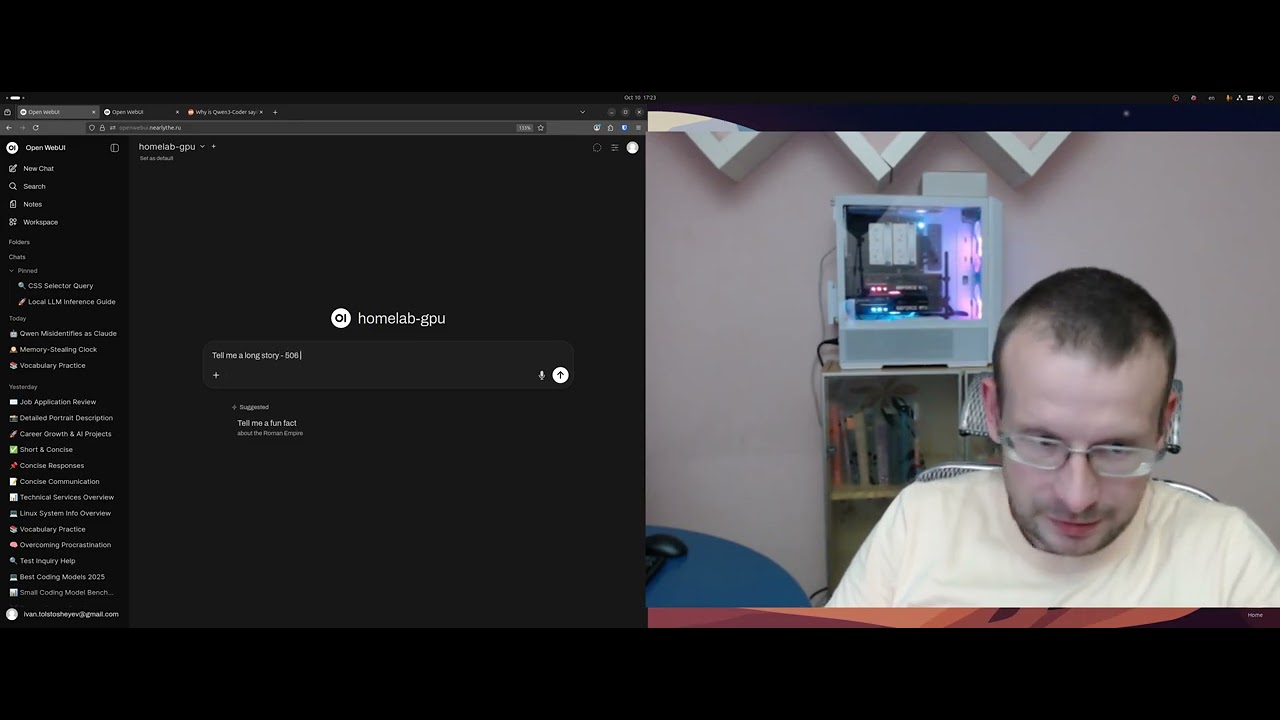Open browser extensions puzzle icon
This screenshot has width=1280, height=720.
[x=610, y=127]
